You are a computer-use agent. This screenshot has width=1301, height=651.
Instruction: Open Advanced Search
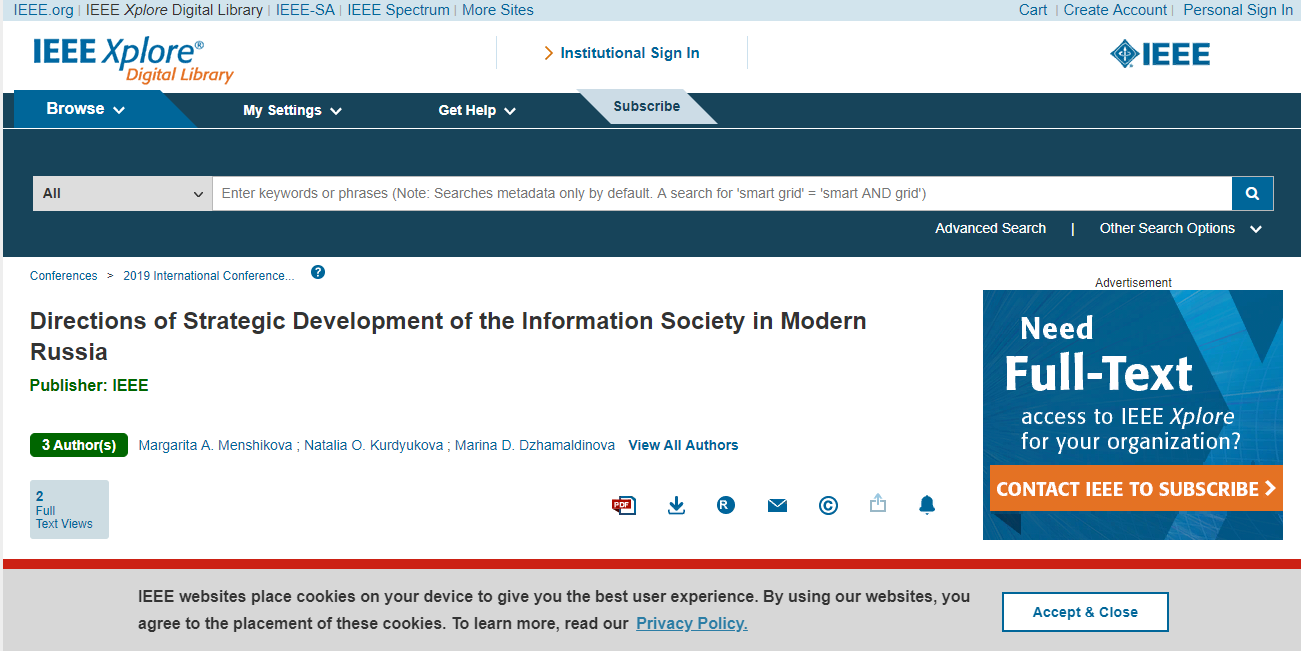[990, 228]
